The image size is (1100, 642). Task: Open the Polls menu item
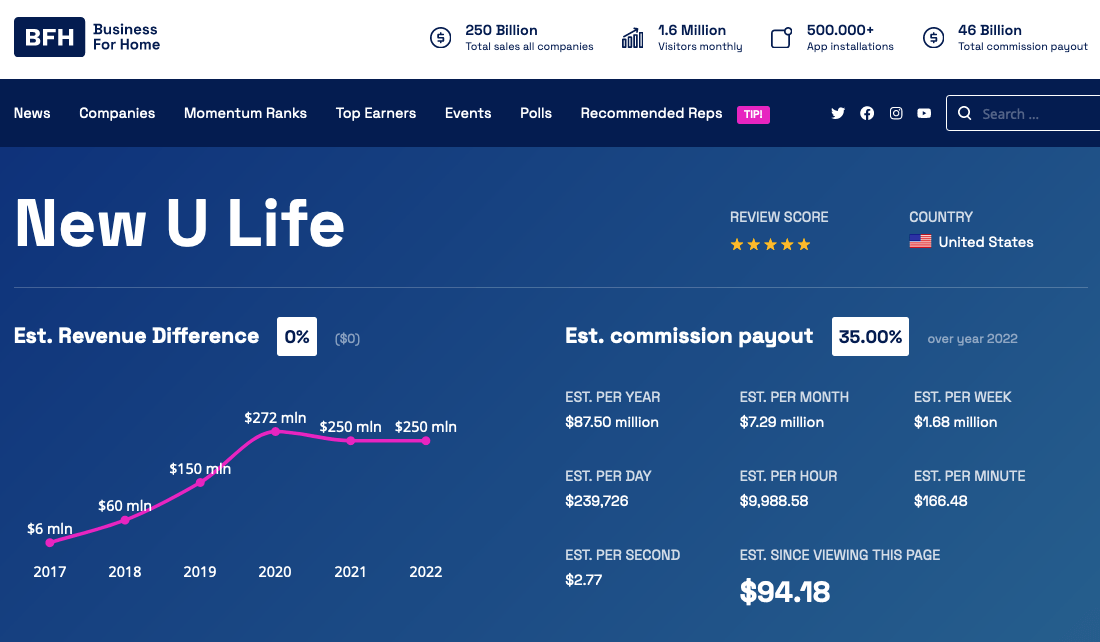[536, 113]
